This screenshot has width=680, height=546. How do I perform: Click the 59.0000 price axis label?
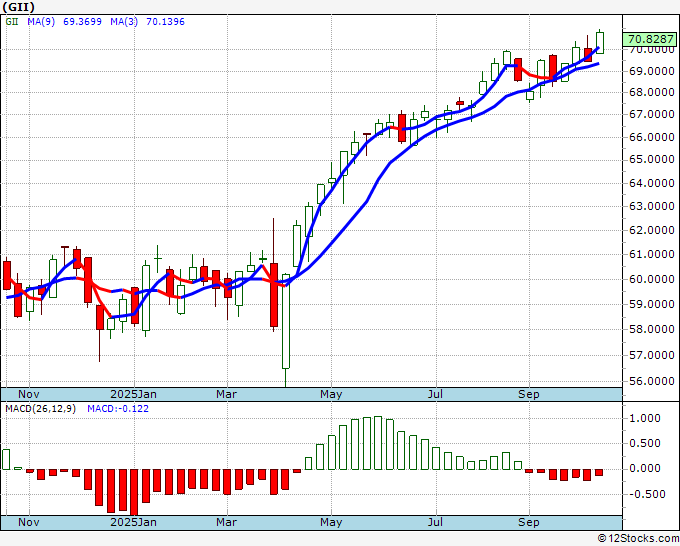click(x=652, y=304)
